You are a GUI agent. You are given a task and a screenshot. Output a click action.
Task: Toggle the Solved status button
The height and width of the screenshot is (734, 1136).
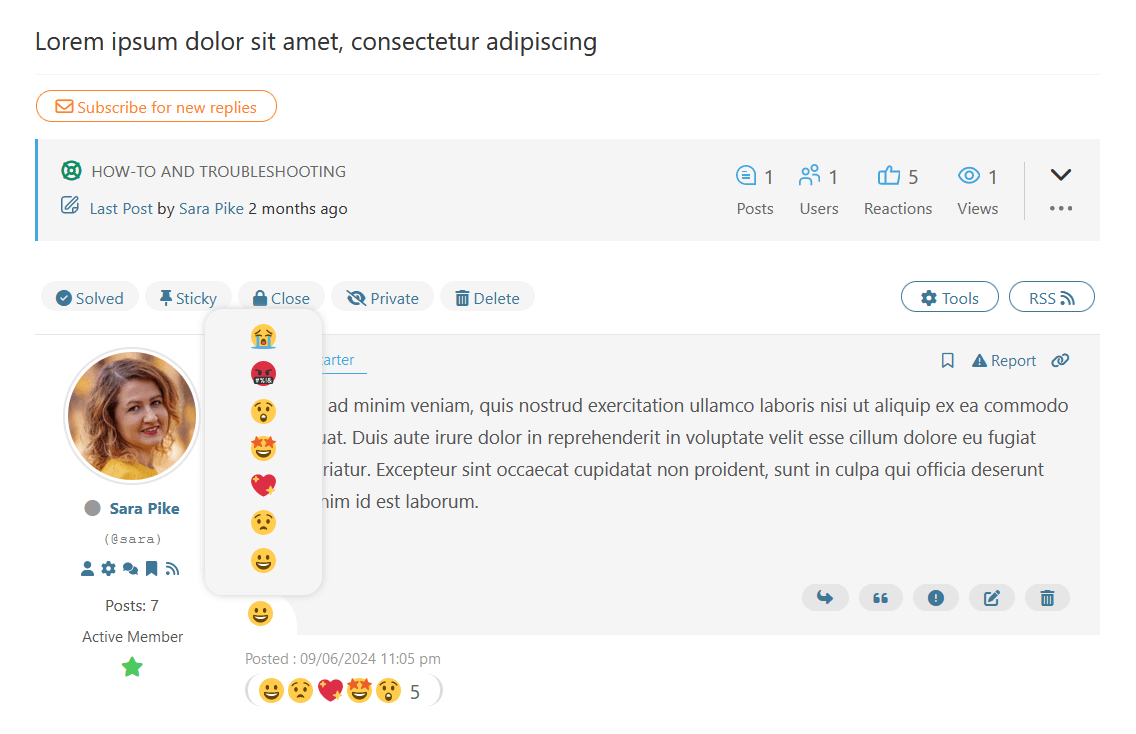[x=90, y=298]
